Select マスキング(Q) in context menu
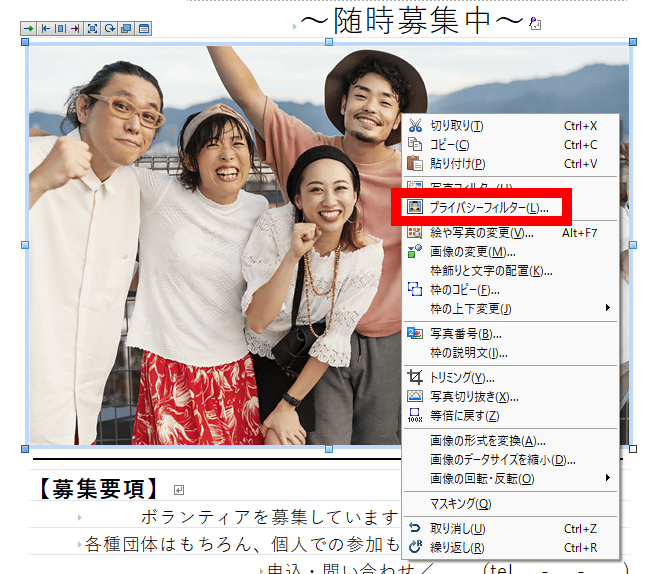This screenshot has width=667, height=574. [x=460, y=504]
